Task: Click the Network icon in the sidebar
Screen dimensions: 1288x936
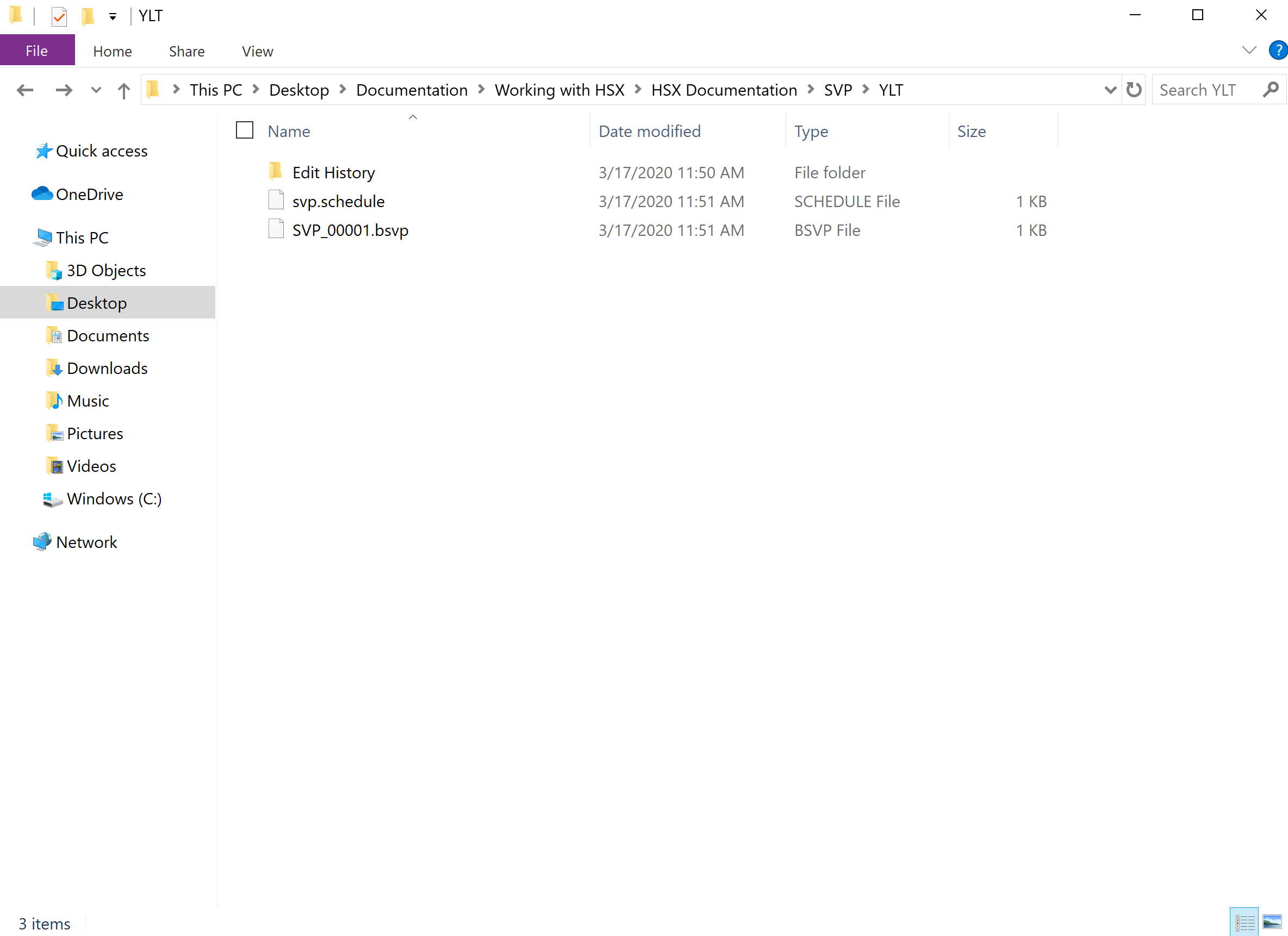Action: tap(86, 542)
